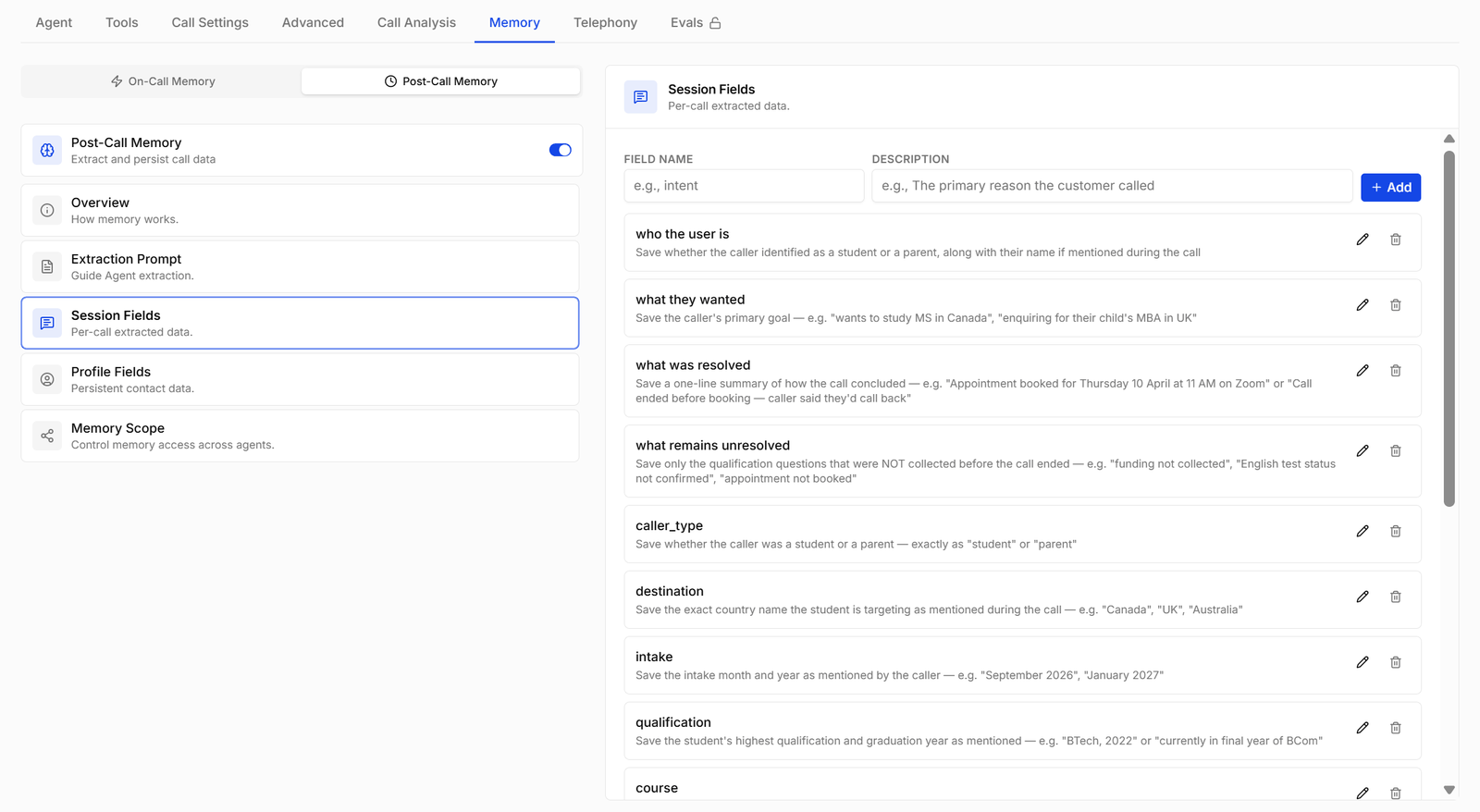The width and height of the screenshot is (1480, 812).
Task: Open the Extraction Prompt section
Action: 300,266
